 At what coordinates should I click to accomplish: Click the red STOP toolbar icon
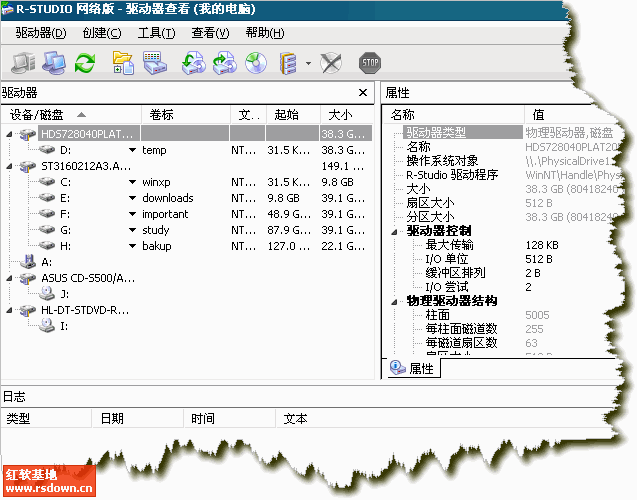(370, 64)
